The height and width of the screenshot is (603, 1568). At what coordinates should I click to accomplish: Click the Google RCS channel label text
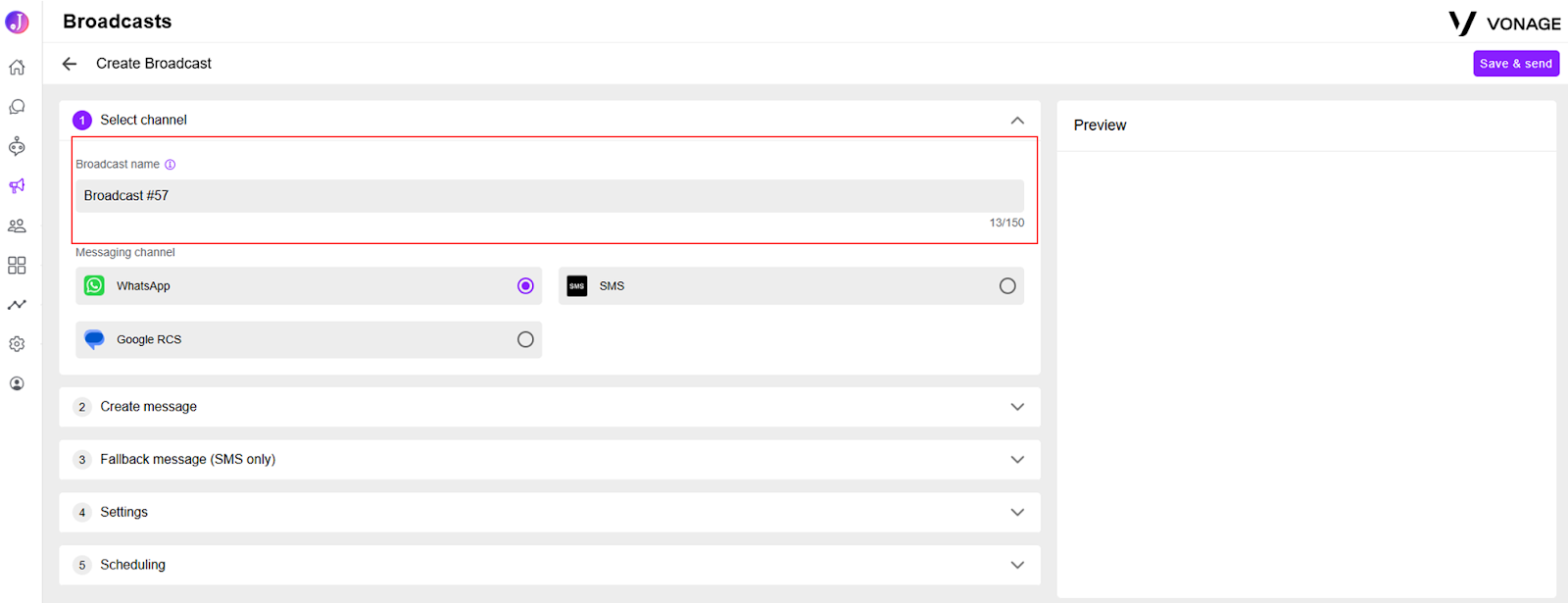149,340
